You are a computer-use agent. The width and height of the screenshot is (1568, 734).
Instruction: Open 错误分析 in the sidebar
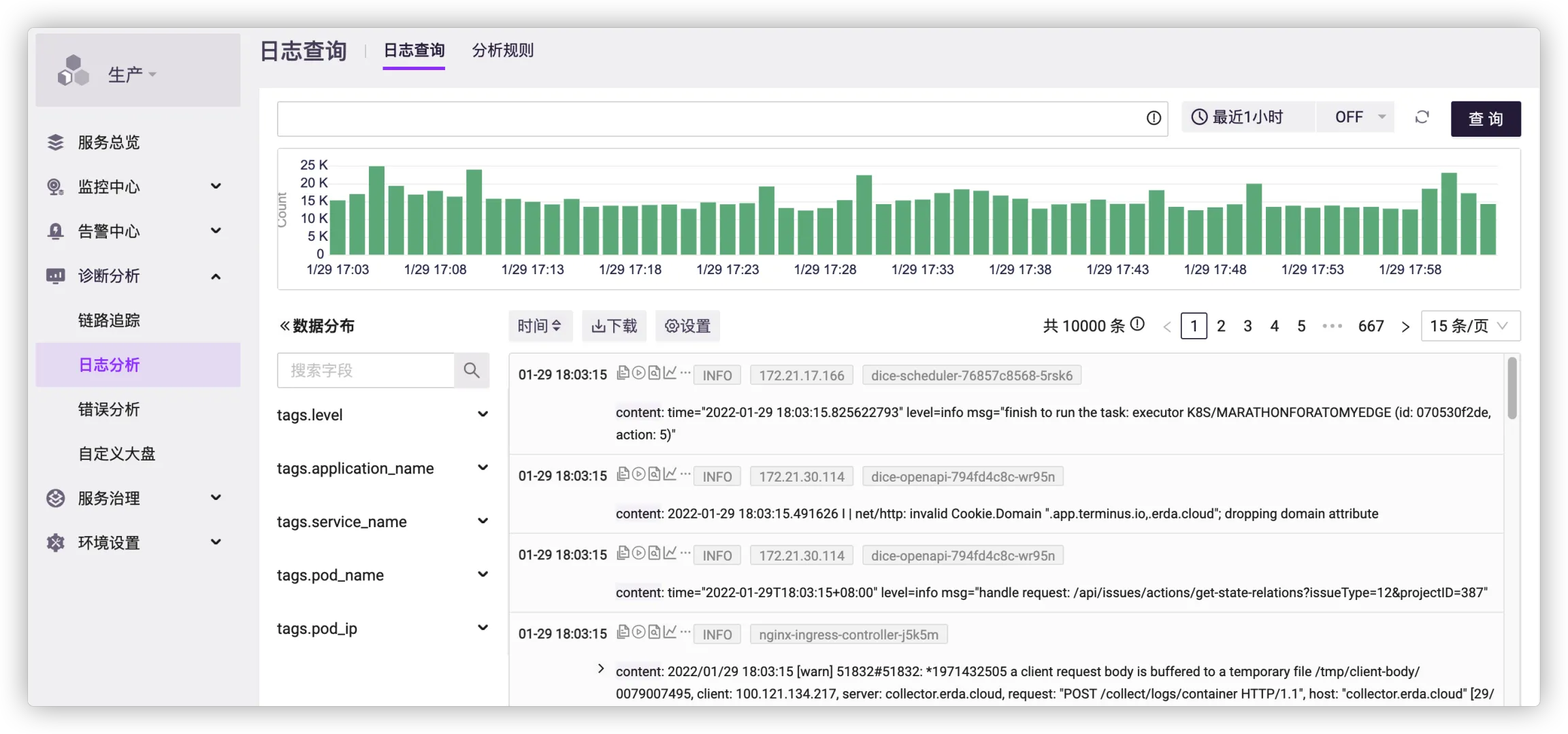tap(109, 410)
